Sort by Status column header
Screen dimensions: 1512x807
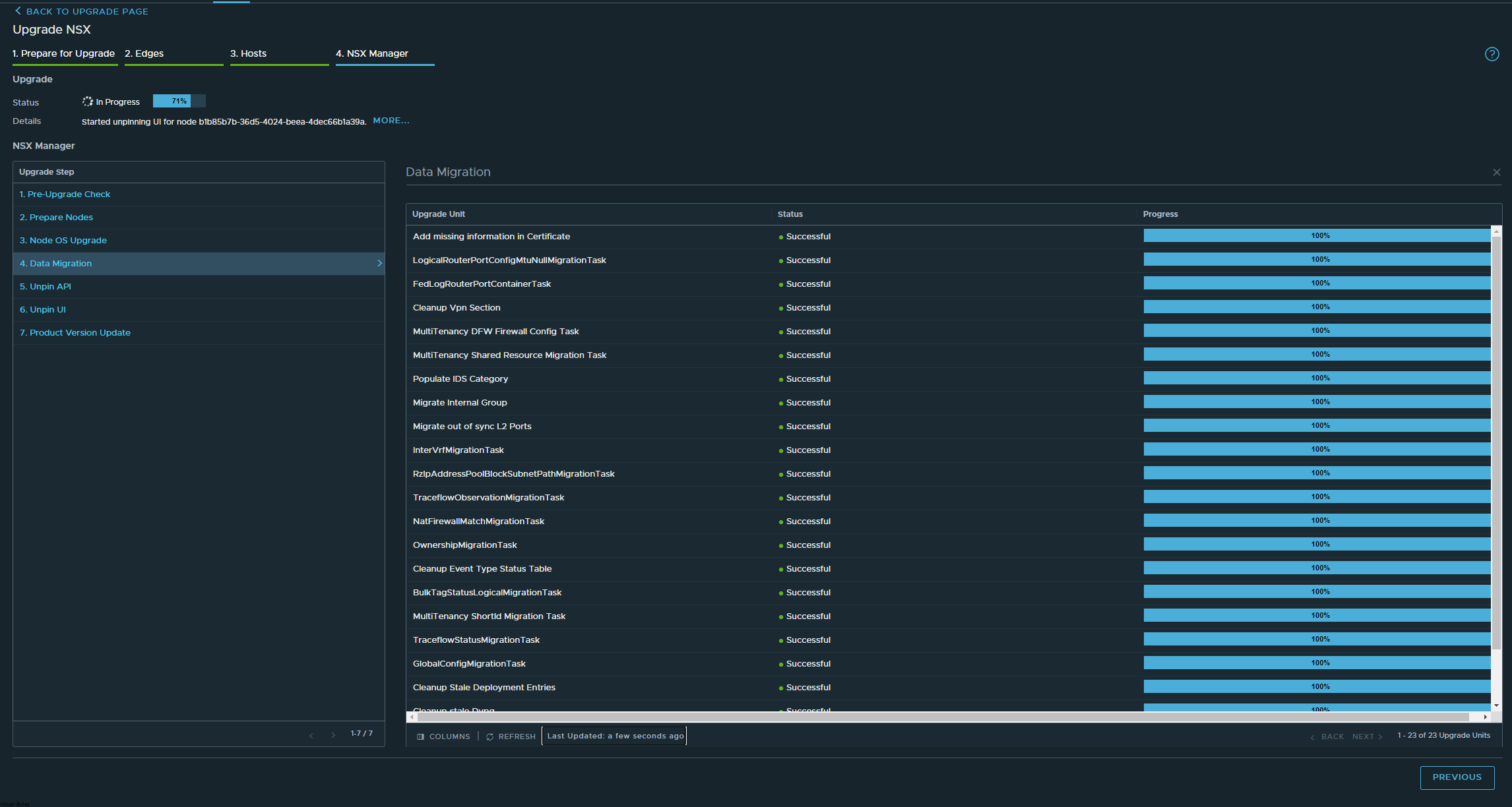[790, 214]
